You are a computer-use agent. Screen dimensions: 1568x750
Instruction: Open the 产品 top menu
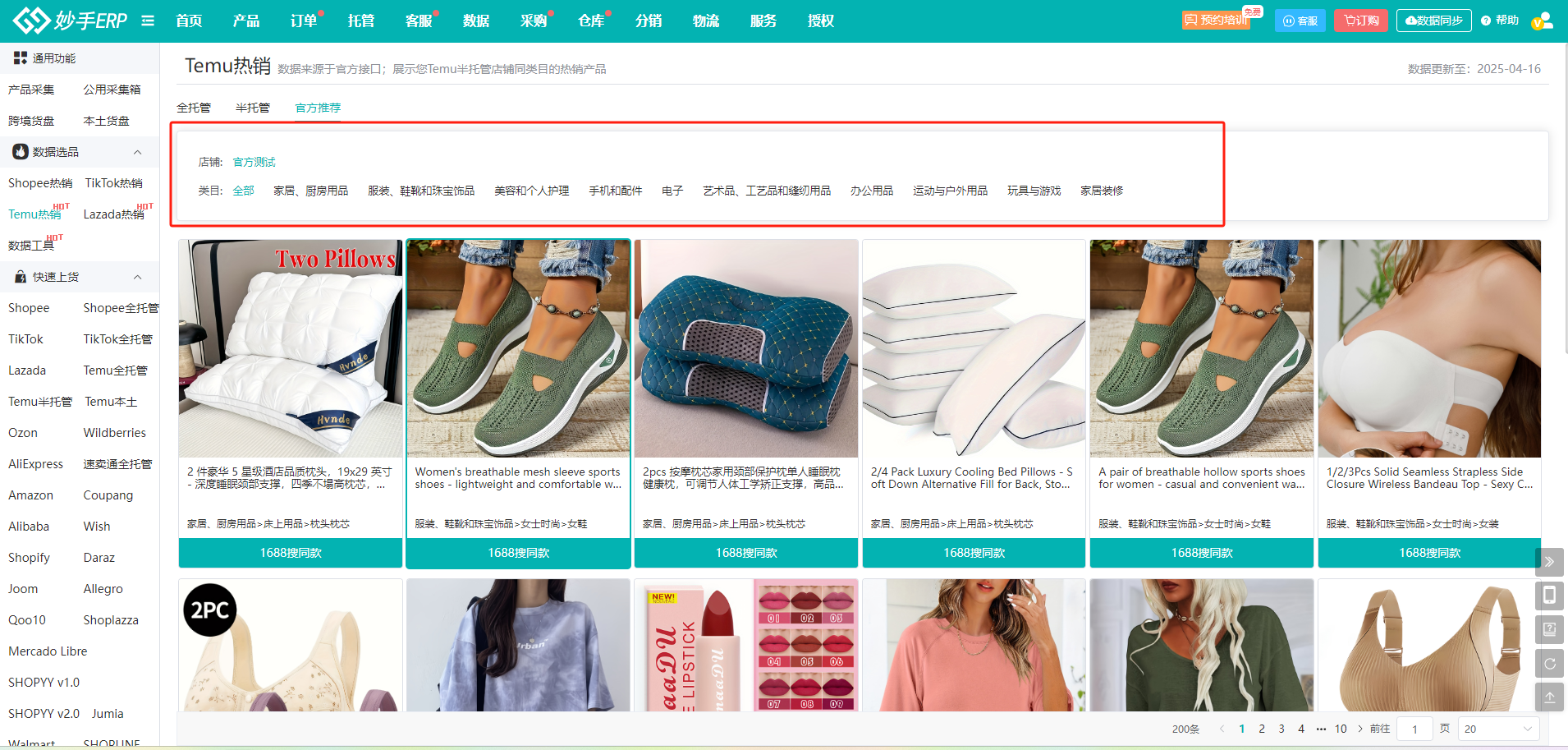[x=246, y=21]
